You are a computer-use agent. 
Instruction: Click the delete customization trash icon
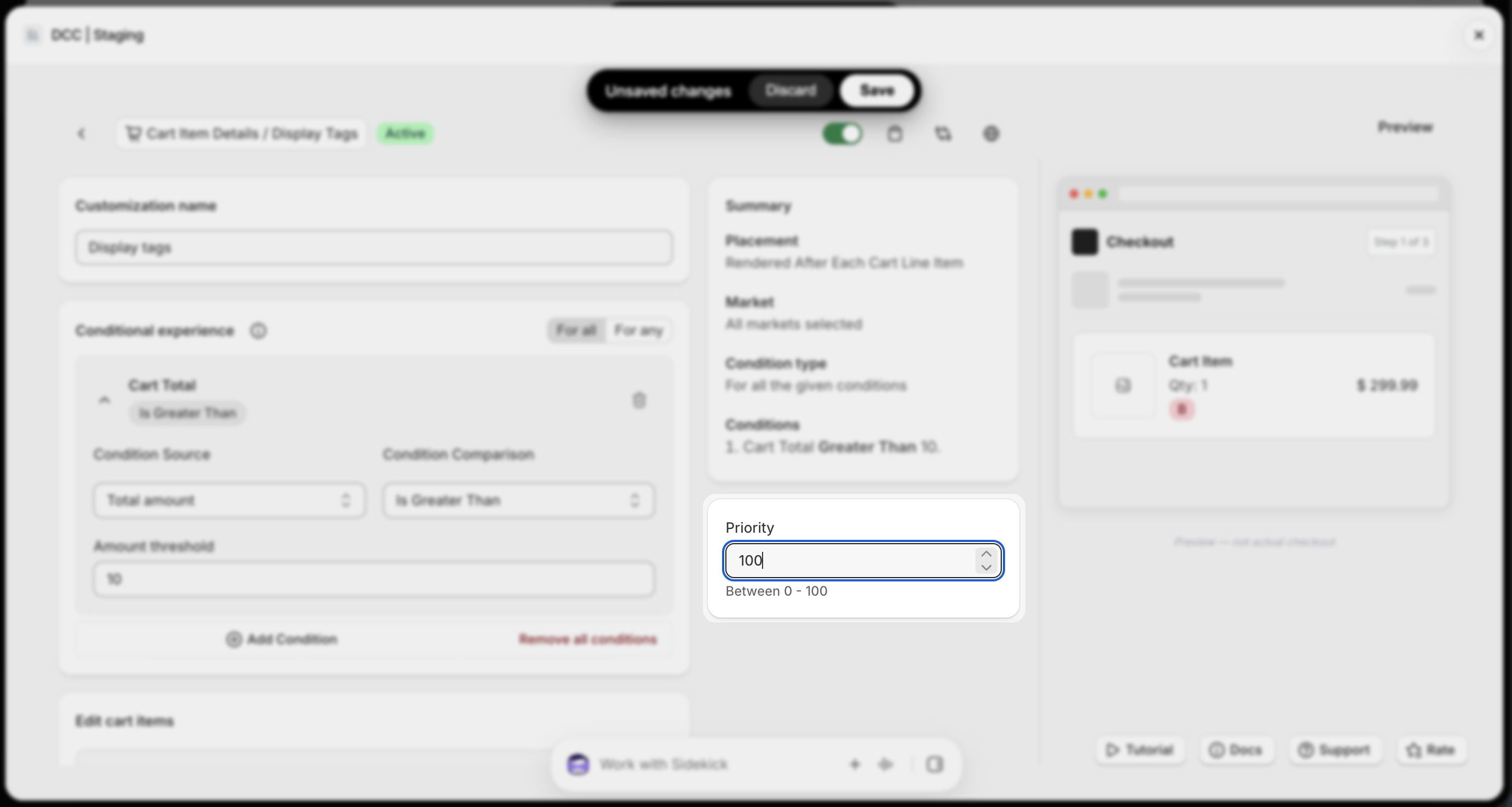894,134
